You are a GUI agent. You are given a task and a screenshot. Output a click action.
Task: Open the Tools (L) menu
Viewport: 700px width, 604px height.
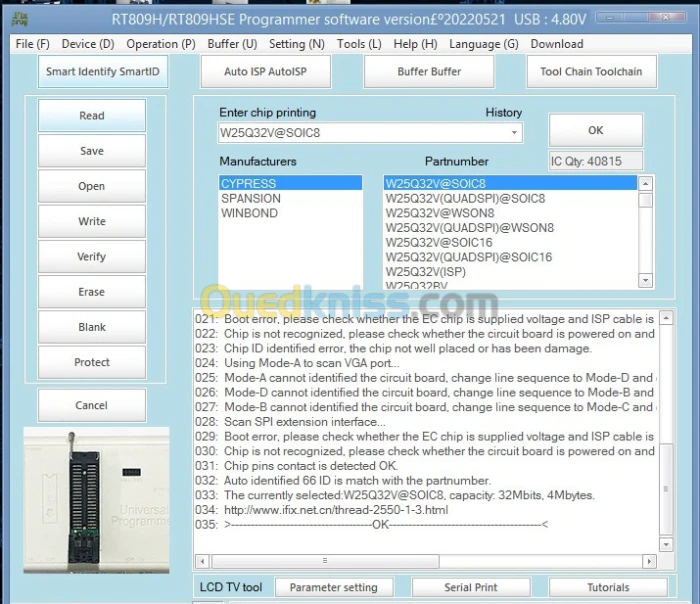pyautogui.click(x=359, y=44)
